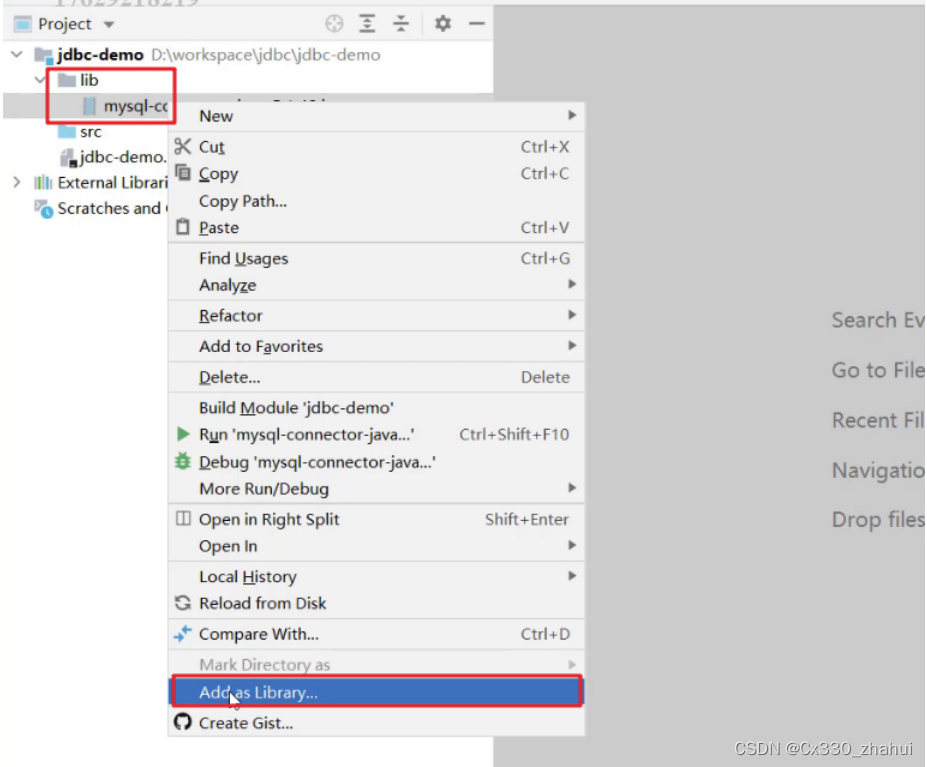Select the lib folder in the tree
This screenshot has height=767, width=927.
89,80
